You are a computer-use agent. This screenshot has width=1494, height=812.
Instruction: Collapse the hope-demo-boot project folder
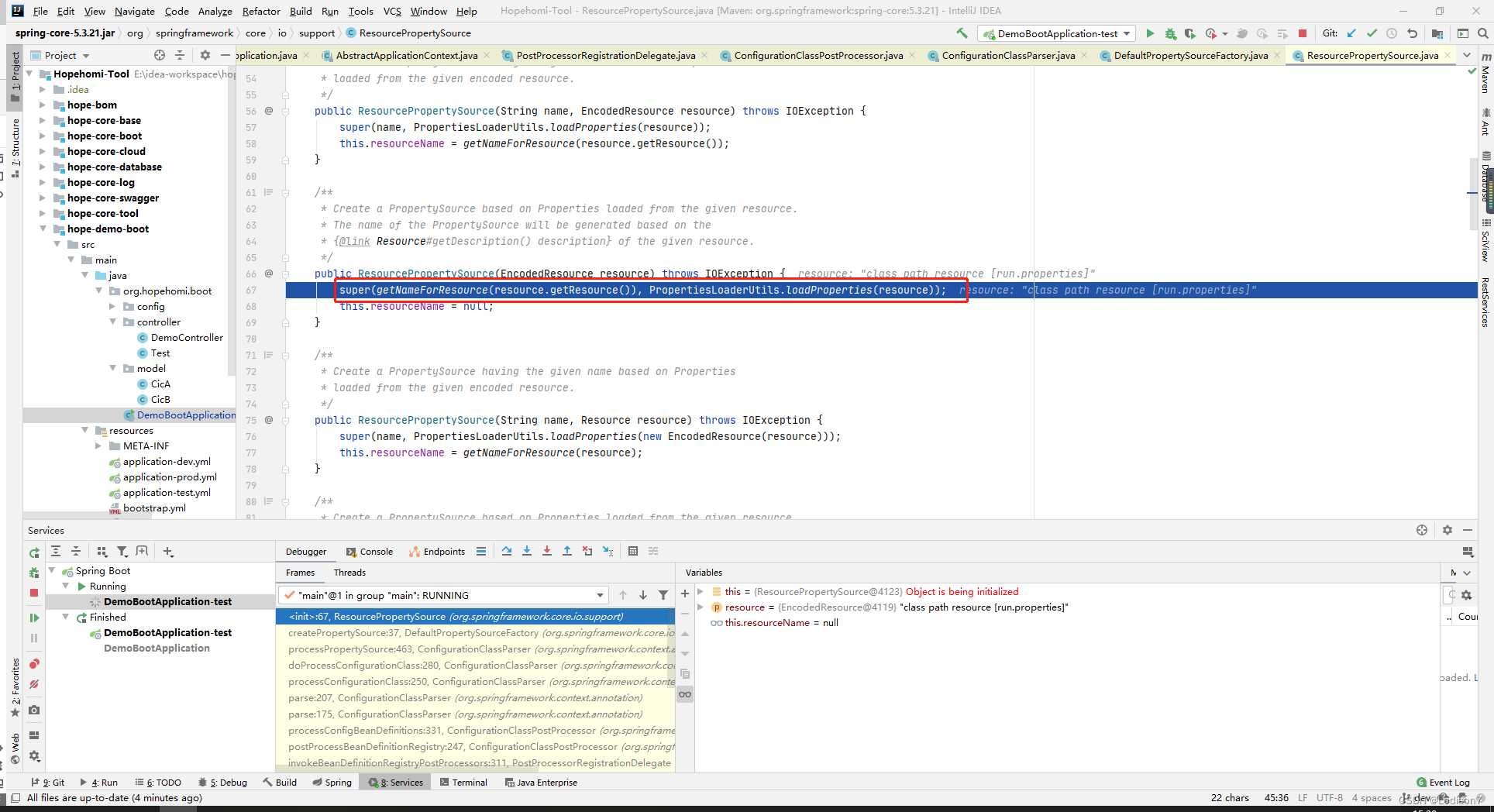[x=43, y=229]
